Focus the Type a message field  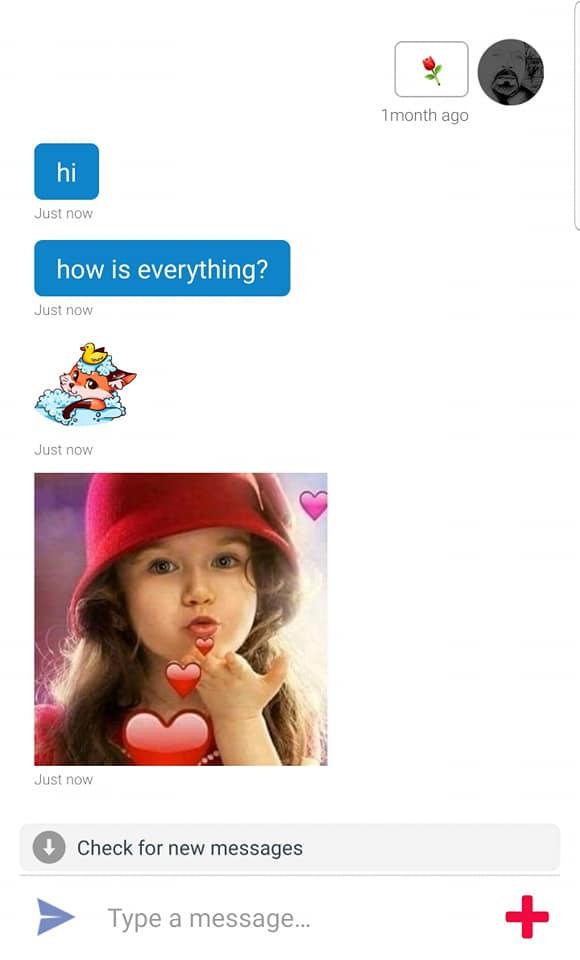click(294, 918)
